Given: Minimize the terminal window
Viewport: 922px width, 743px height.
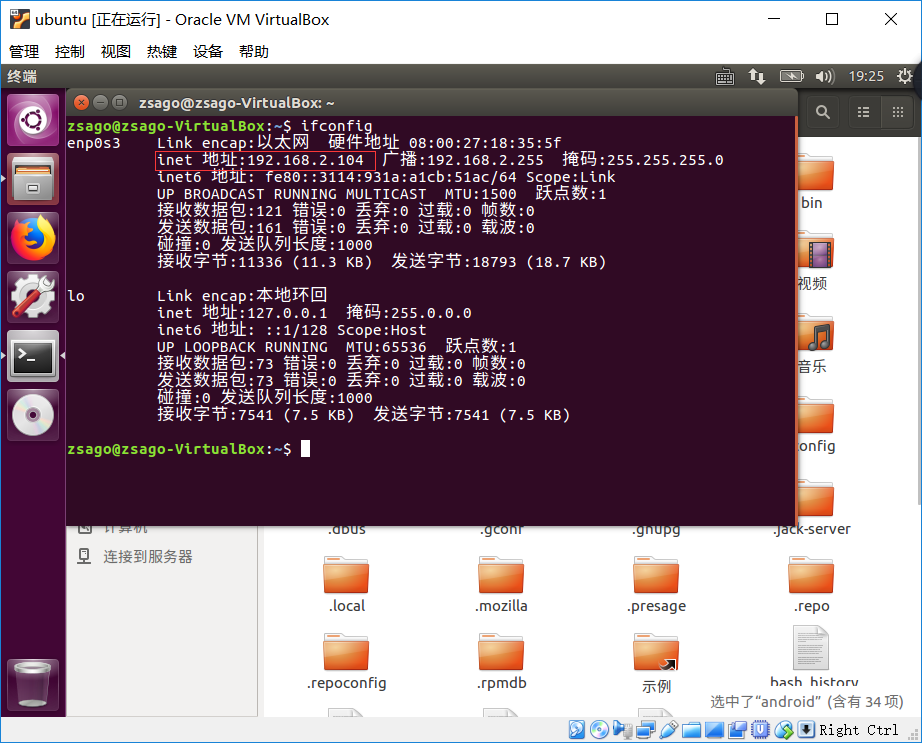Looking at the screenshot, I should tap(101, 103).
